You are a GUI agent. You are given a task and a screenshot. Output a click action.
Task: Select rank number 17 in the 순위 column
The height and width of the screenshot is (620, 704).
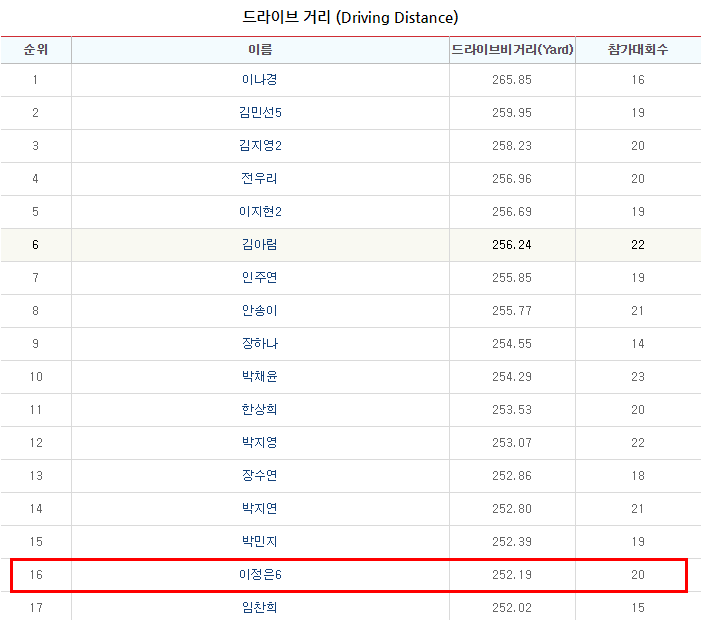click(x=36, y=608)
